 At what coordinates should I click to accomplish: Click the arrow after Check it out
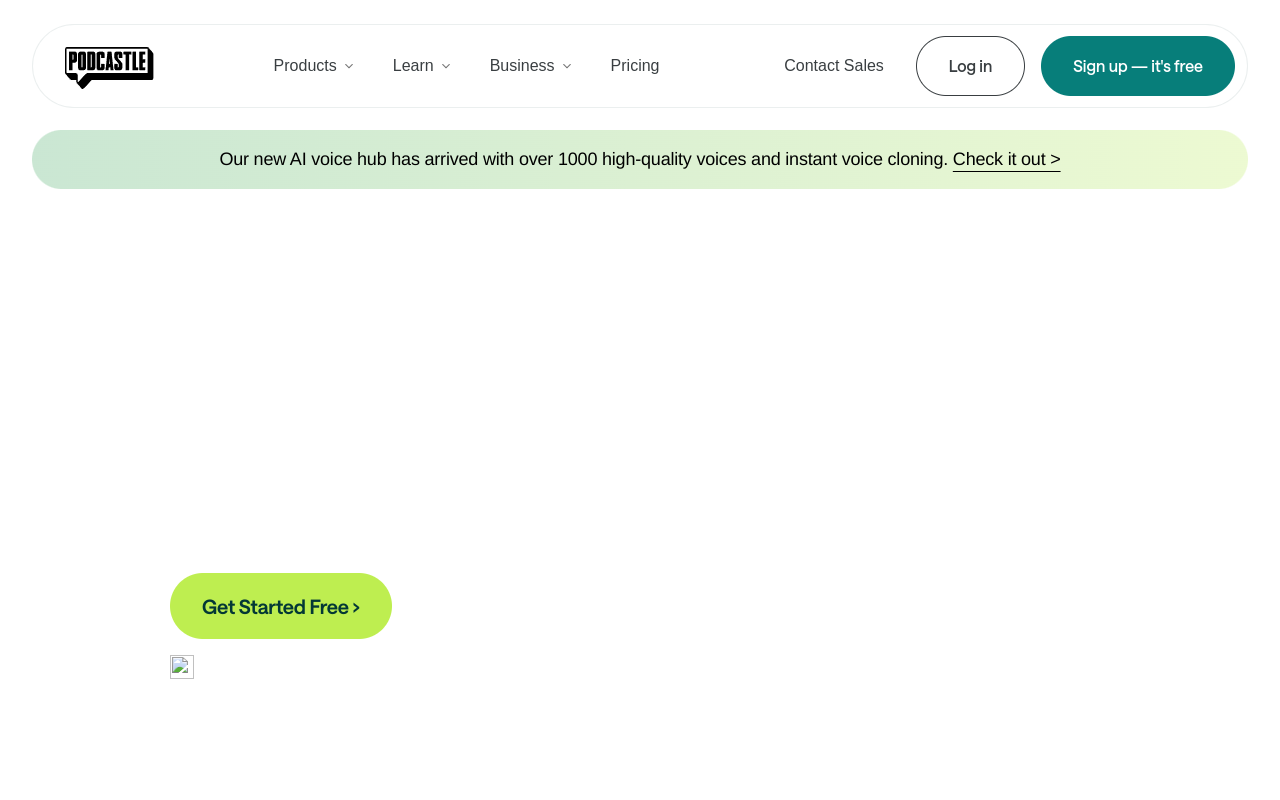pyautogui.click(x=1055, y=159)
